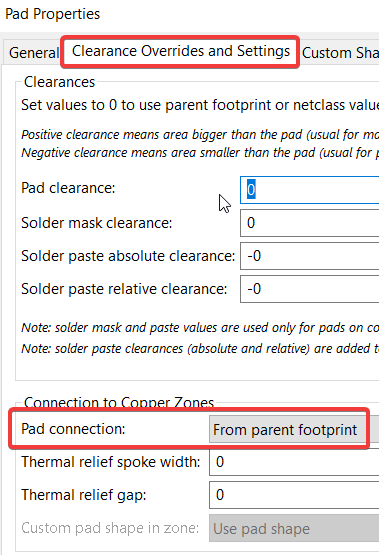Click the Thermal relief gap label
This screenshot has width=379, height=555.
point(84,495)
